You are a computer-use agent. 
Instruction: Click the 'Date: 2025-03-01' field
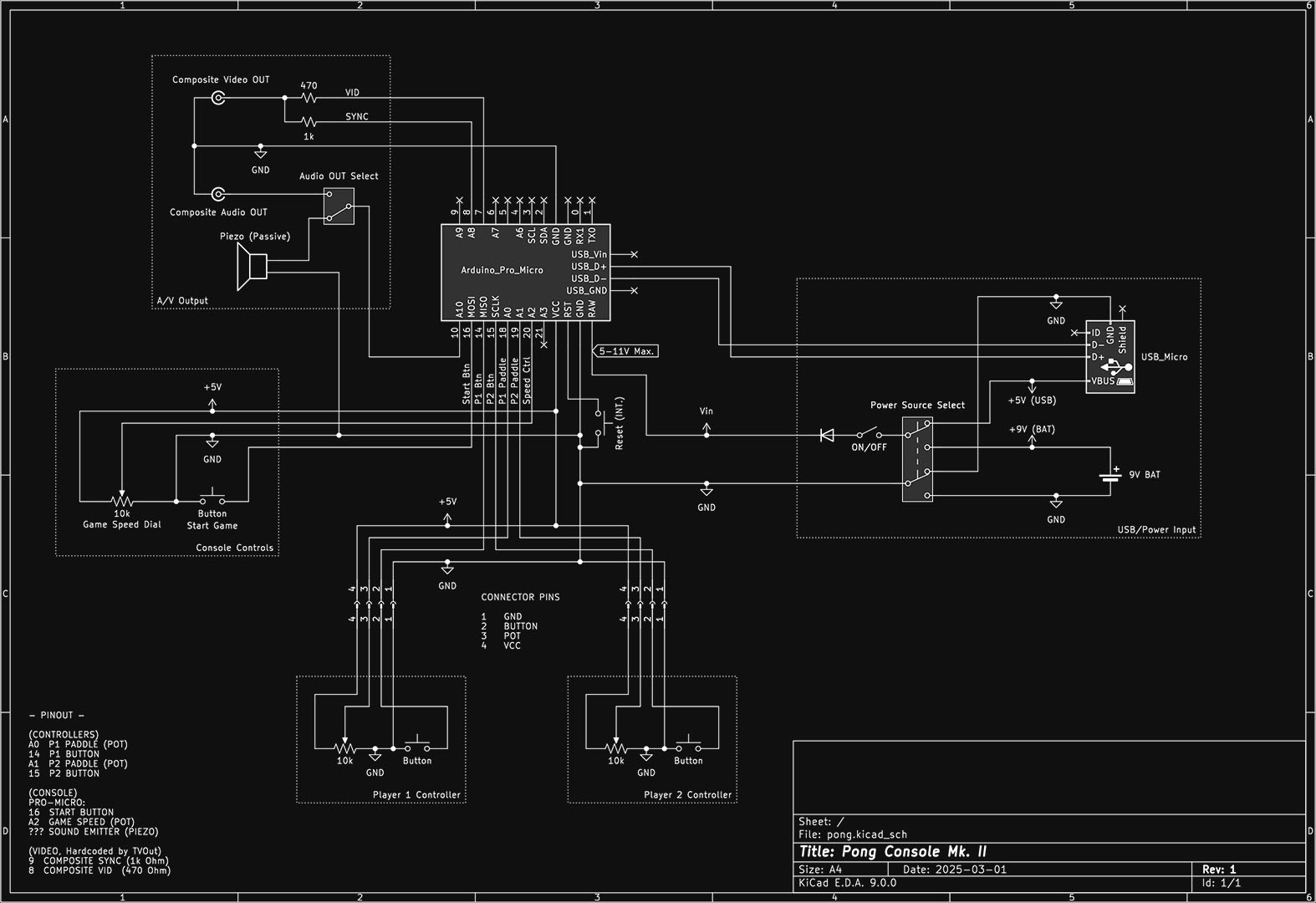[x=955, y=870]
